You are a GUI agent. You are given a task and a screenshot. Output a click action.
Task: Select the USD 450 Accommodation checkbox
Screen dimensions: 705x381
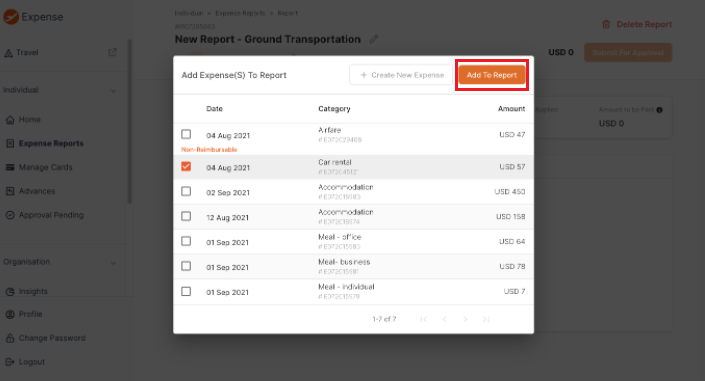pyautogui.click(x=186, y=191)
